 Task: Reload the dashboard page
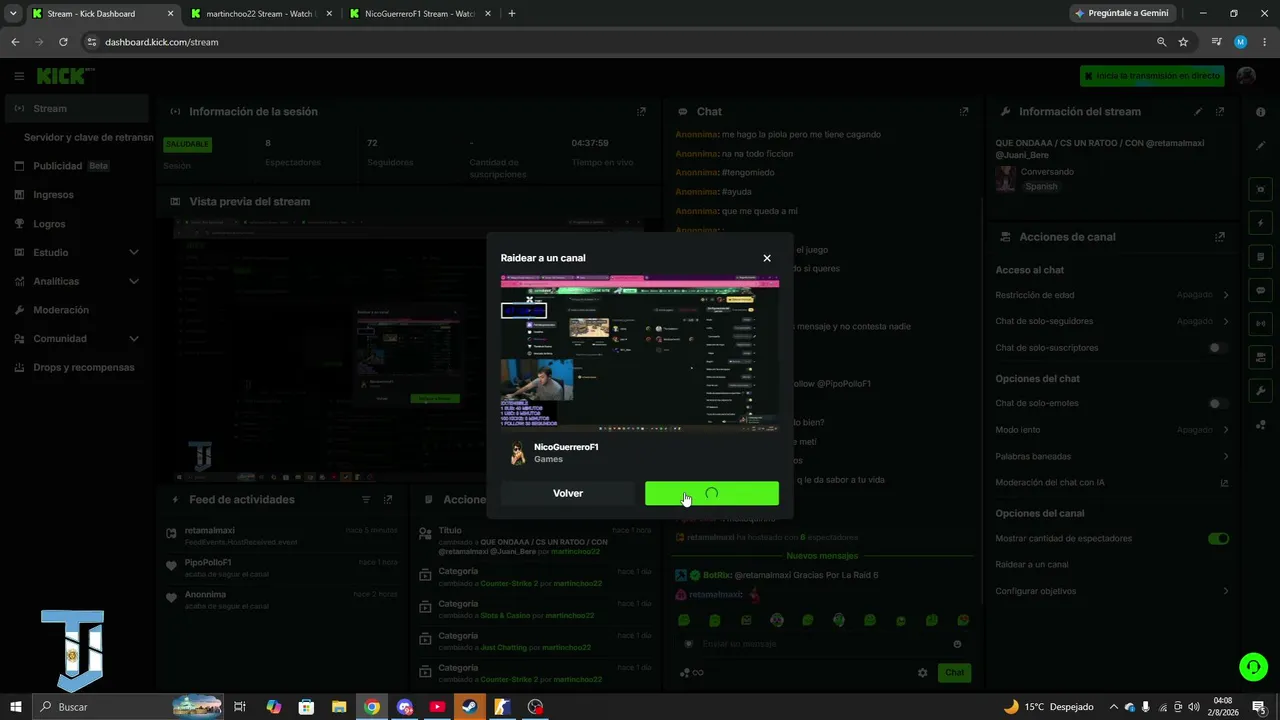click(63, 42)
